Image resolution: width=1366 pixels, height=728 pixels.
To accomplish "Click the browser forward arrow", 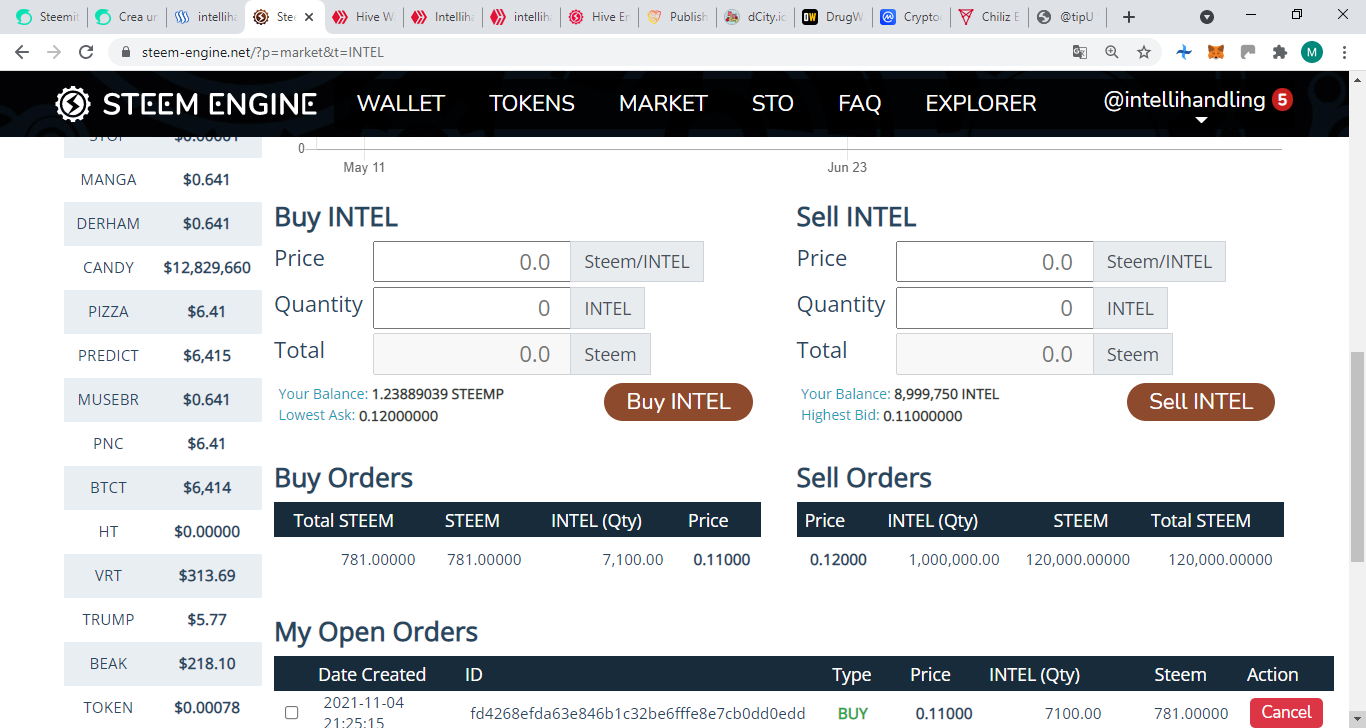I will [54, 52].
